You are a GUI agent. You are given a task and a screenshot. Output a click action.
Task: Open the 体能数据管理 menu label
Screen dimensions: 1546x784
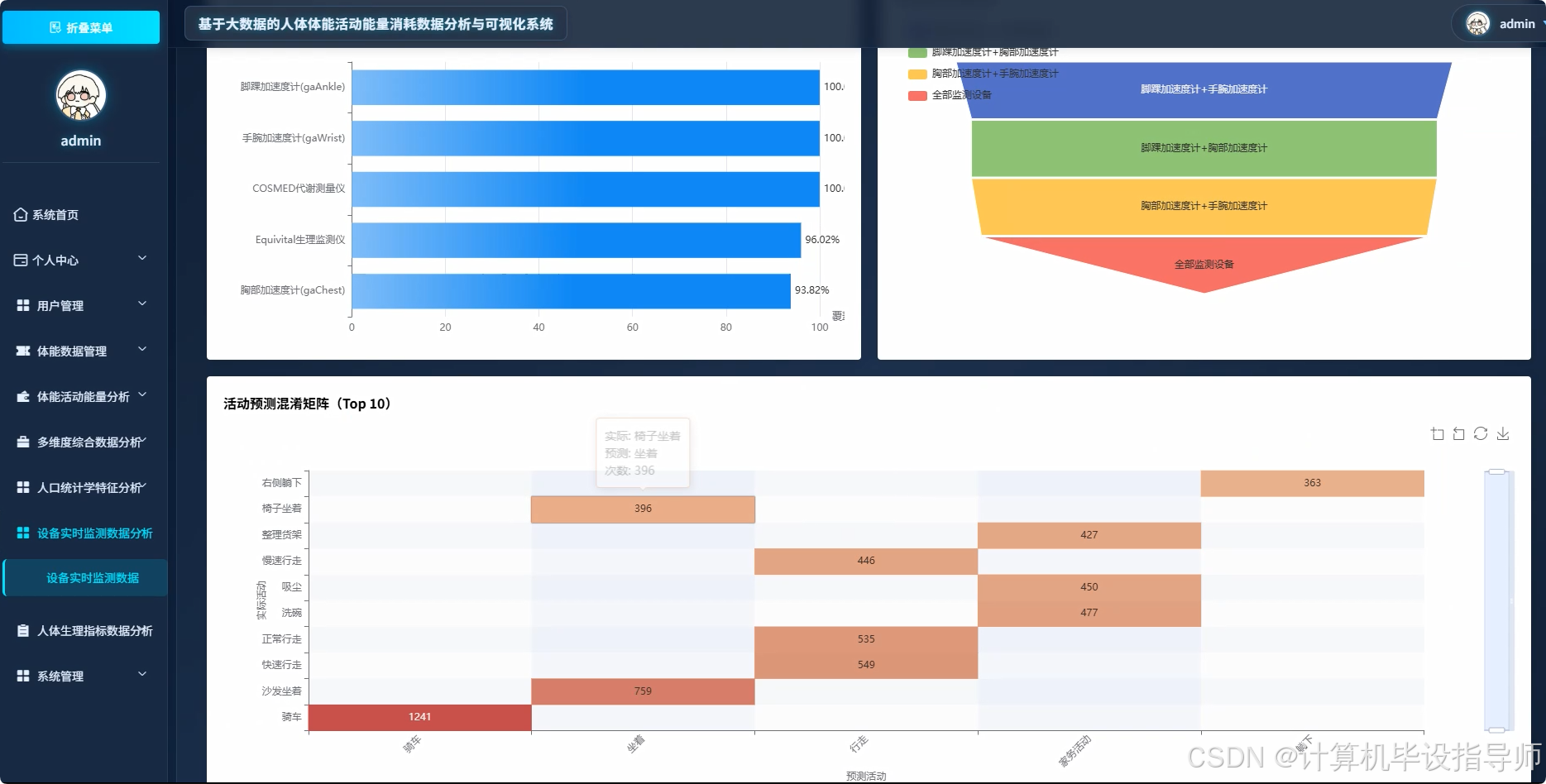pyautogui.click(x=72, y=351)
